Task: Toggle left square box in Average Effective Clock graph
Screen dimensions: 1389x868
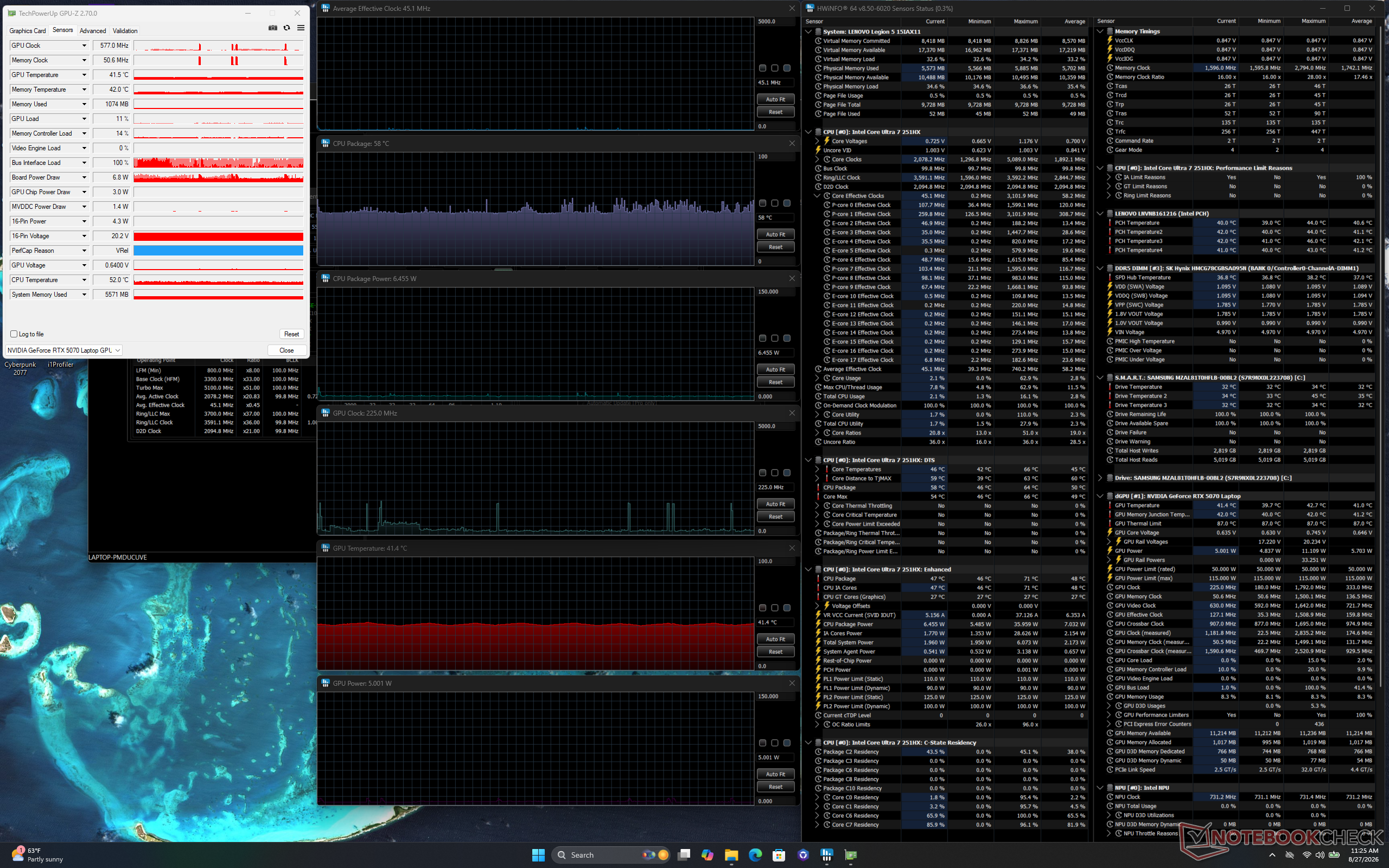Action: [x=762, y=68]
